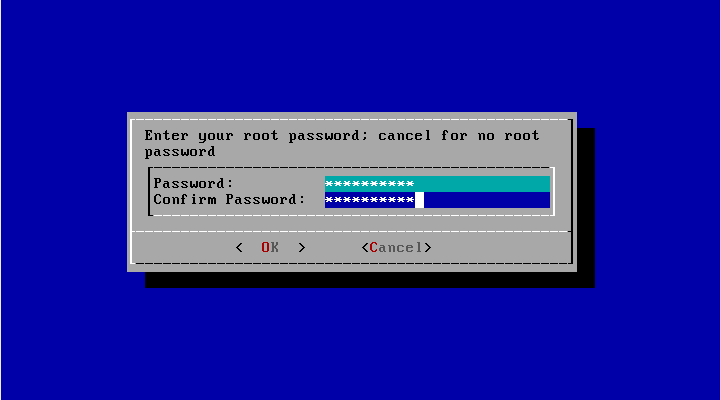Click the asterisks in the Password field
This screenshot has width=720, height=400.
pyautogui.click(x=370, y=184)
